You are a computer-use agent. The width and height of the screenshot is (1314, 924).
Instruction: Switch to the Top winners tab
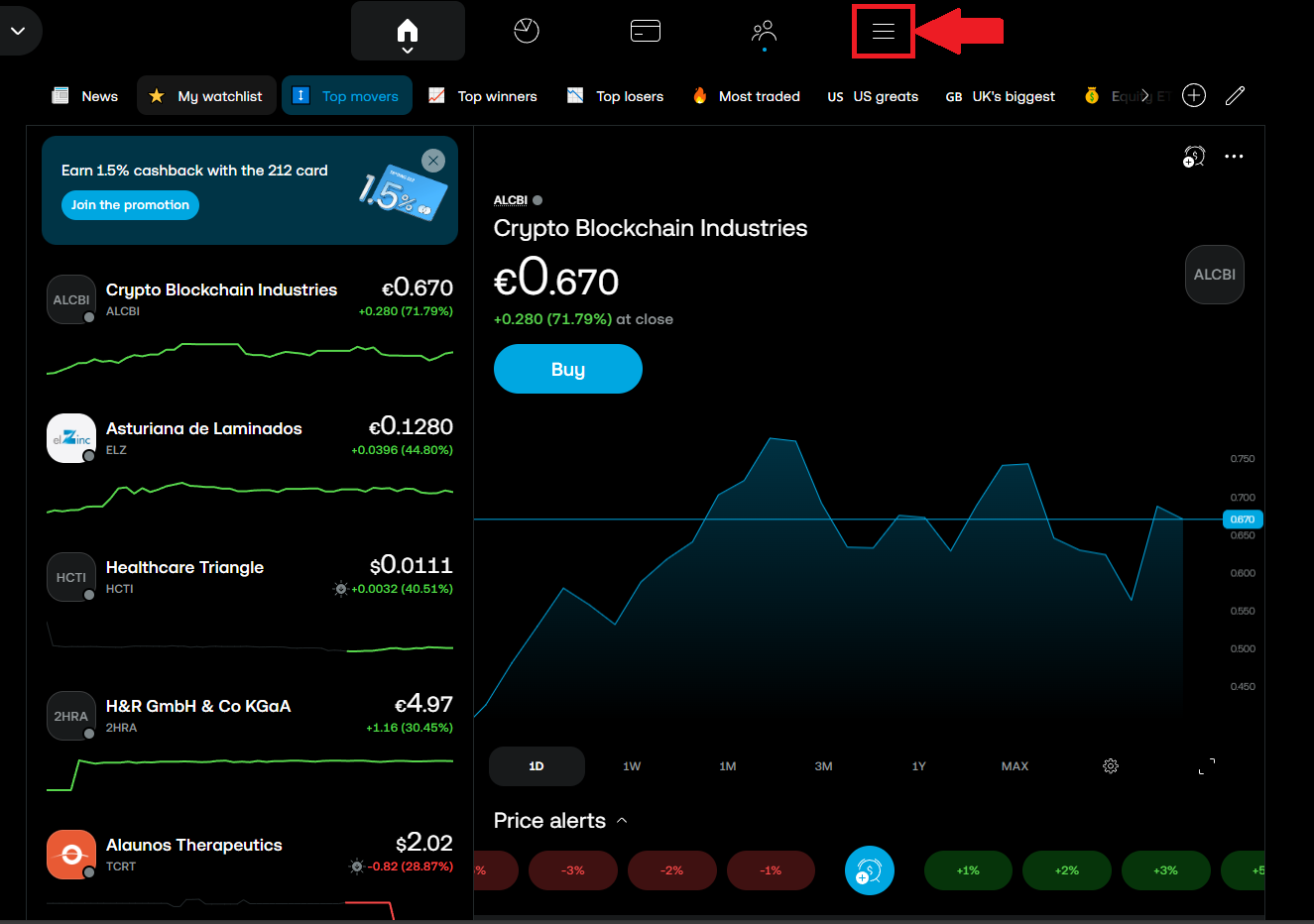(483, 96)
